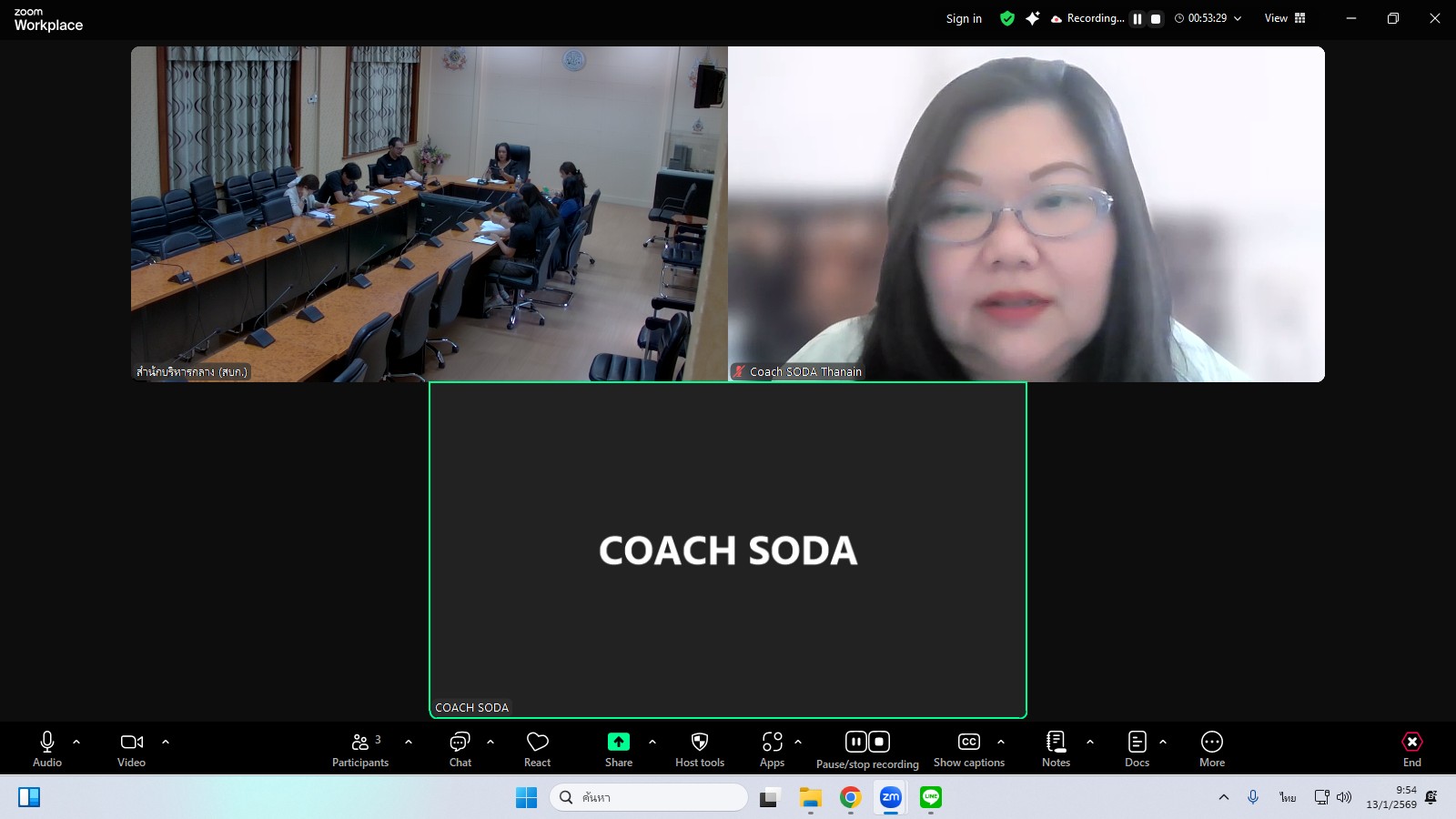Open Host tools shield icon
1456x819 pixels.
pos(700,749)
